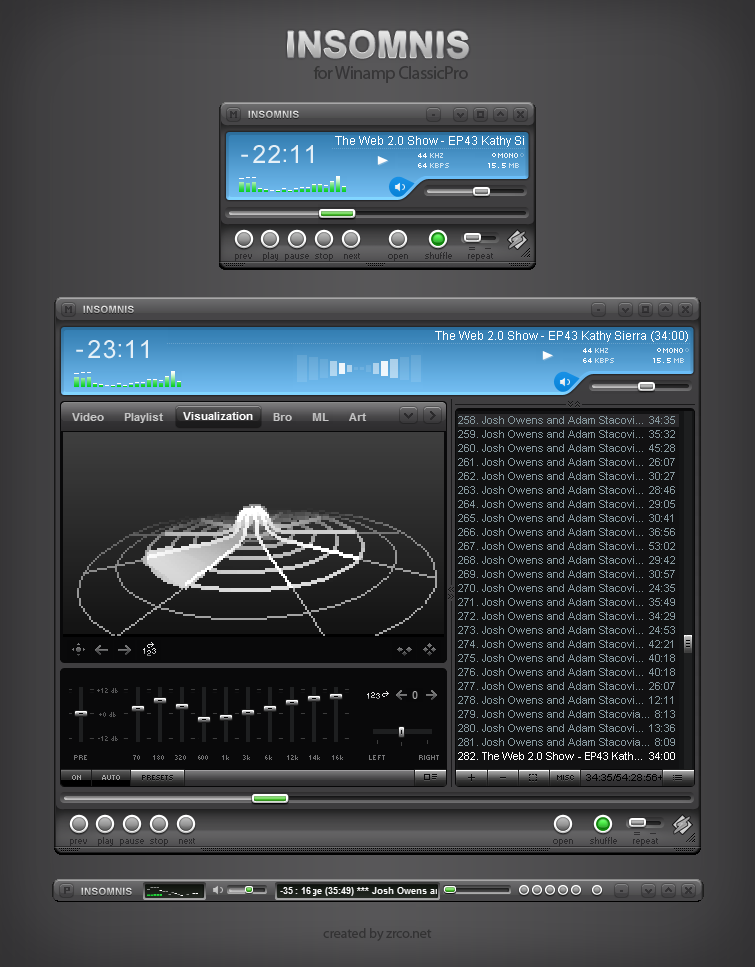
Task: Open the playlist MISC menu
Action: 565,777
